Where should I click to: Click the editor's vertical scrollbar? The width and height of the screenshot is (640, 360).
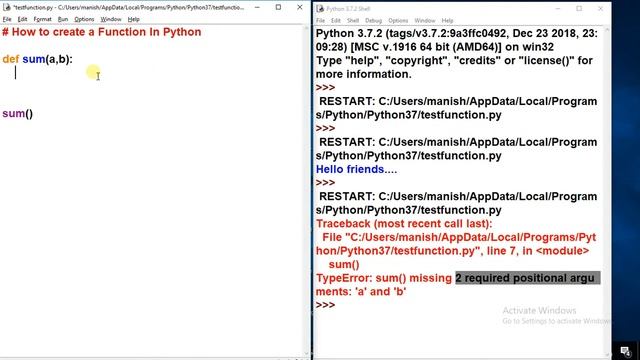click(307, 190)
